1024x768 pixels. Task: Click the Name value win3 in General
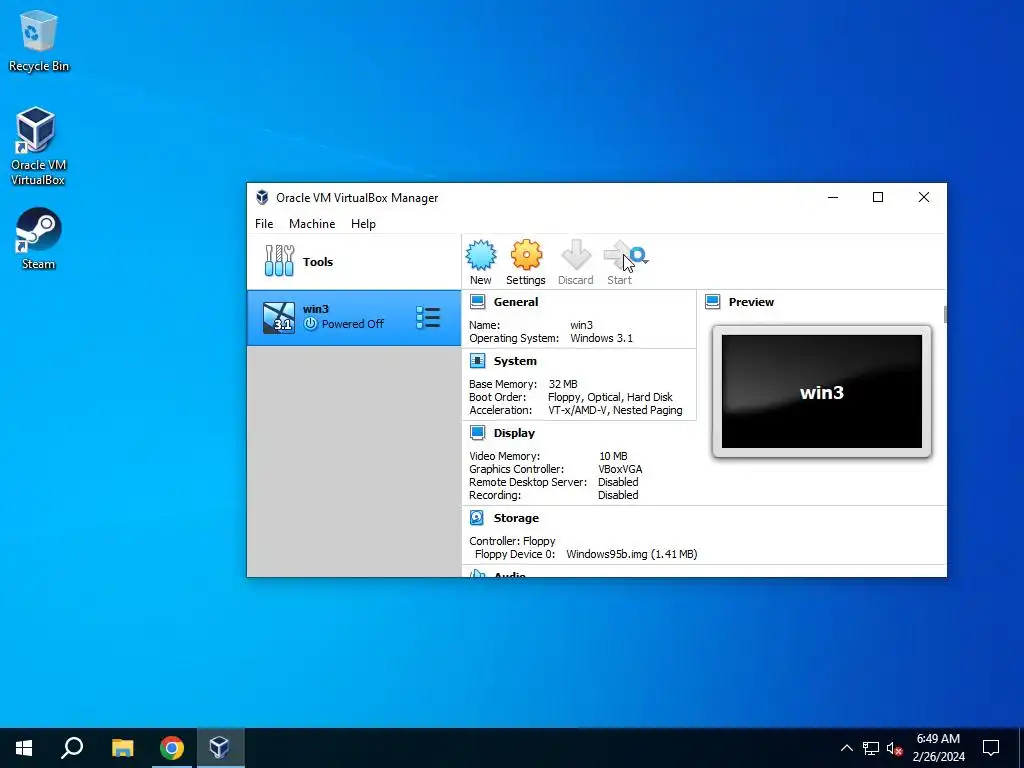click(581, 325)
